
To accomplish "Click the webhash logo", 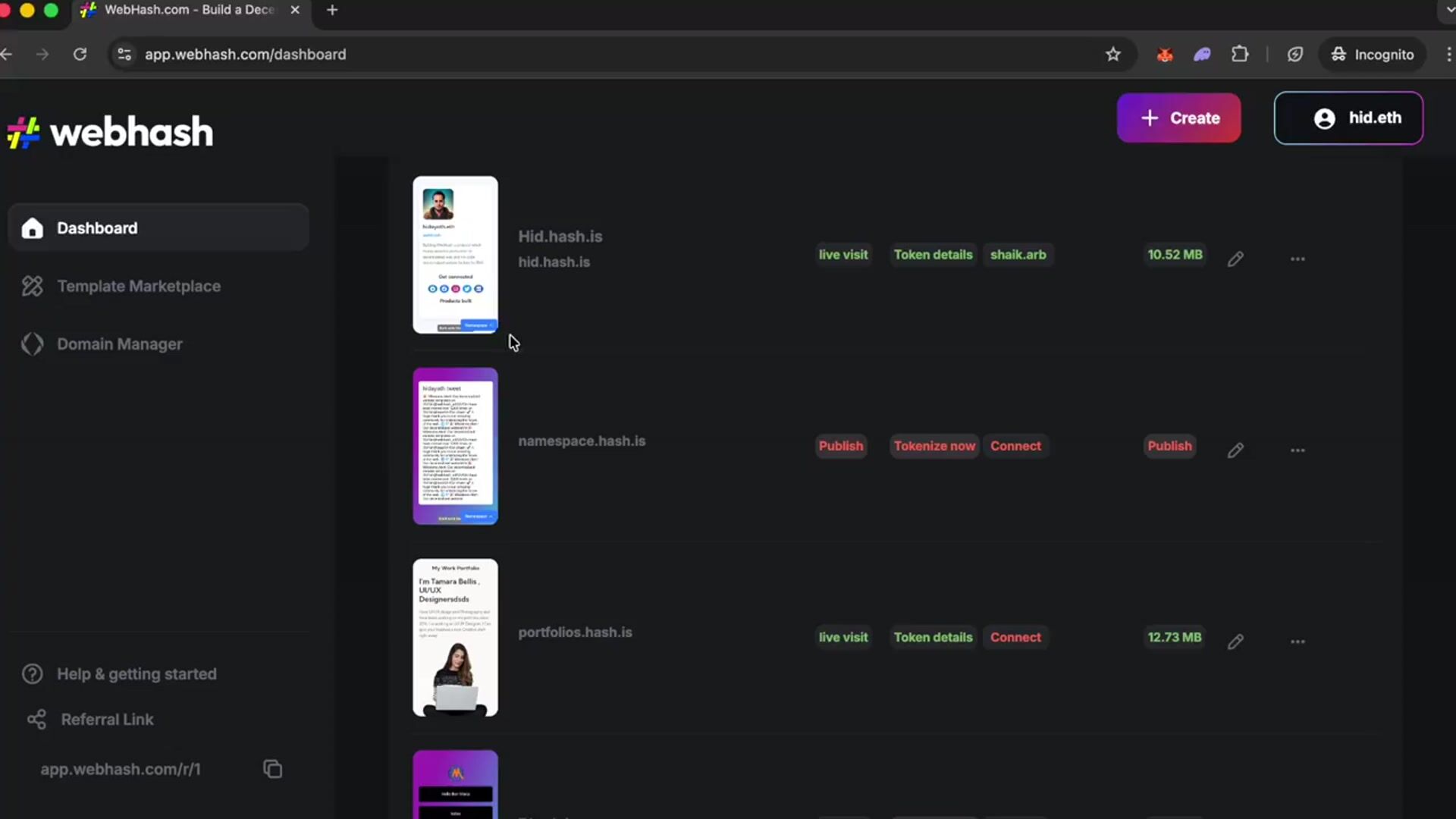I will [109, 130].
